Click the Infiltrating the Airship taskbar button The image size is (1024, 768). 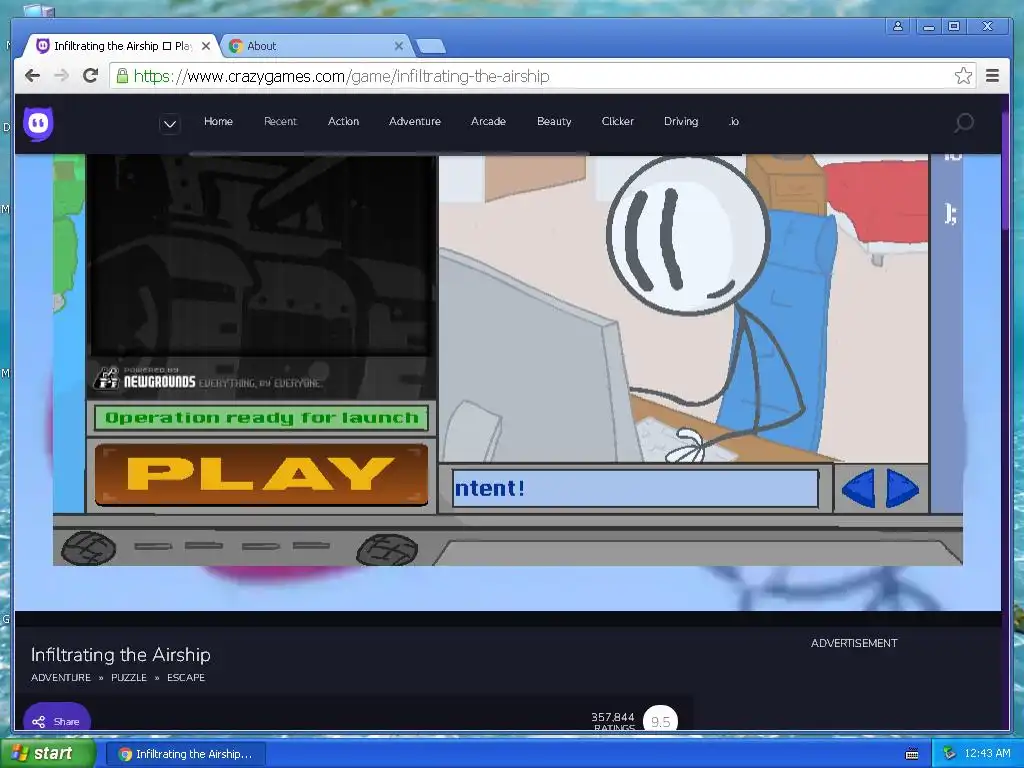click(185, 754)
